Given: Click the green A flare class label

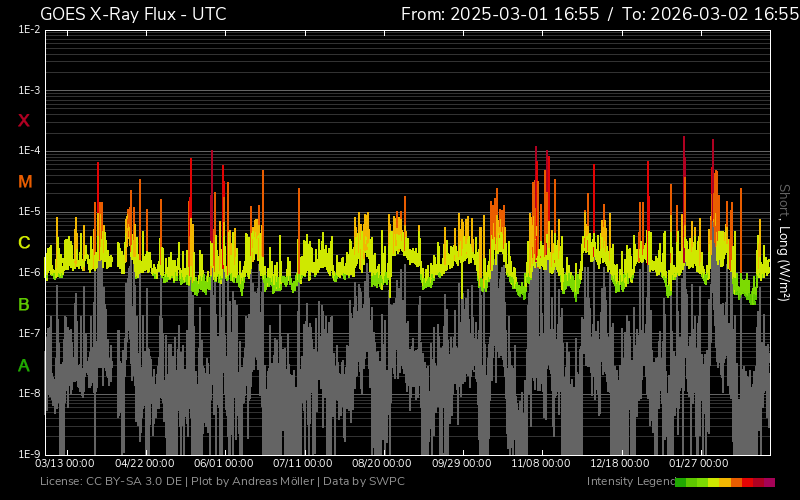Looking at the screenshot, I should pos(24,365).
